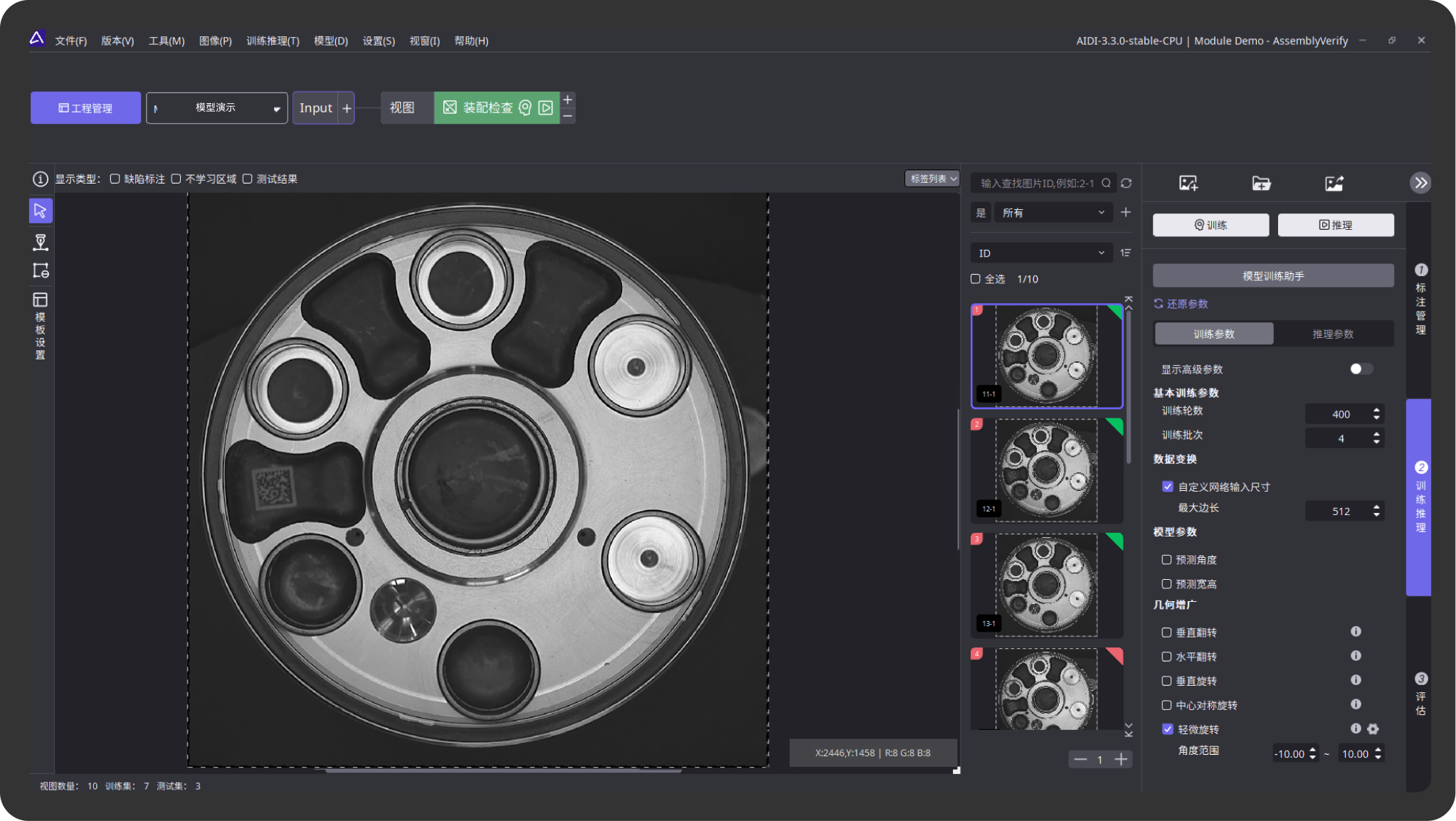Click the template settings icon in left toolbar
Image resolution: width=1456 pixels, height=821 pixels.
[41, 300]
